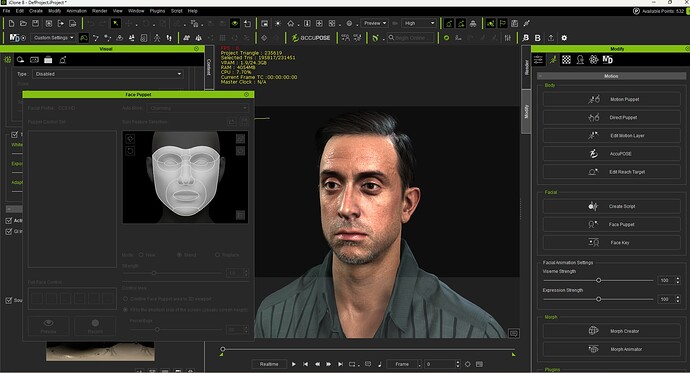Open the High quality dropdown

419,23
